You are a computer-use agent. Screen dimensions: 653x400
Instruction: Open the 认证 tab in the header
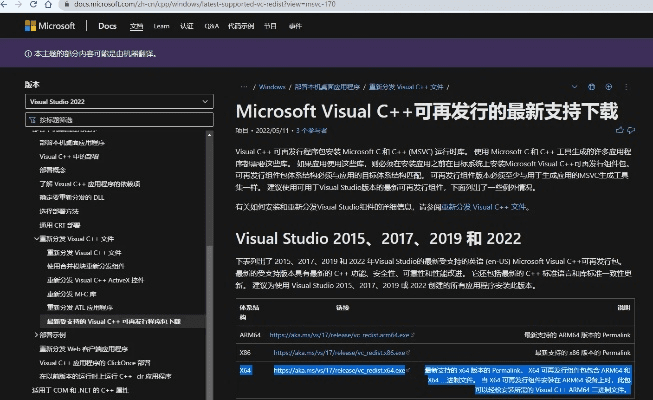(187, 26)
